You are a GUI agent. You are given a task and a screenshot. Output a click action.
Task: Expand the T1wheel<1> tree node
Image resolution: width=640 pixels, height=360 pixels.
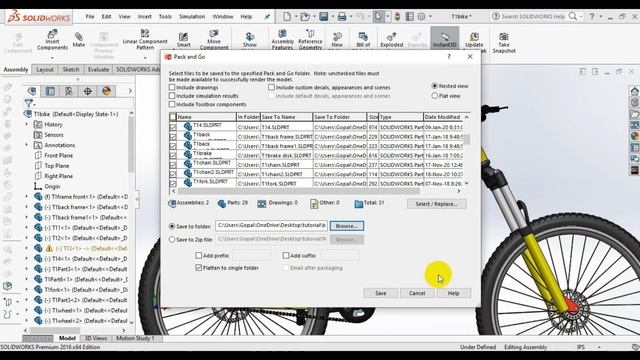click(27, 310)
